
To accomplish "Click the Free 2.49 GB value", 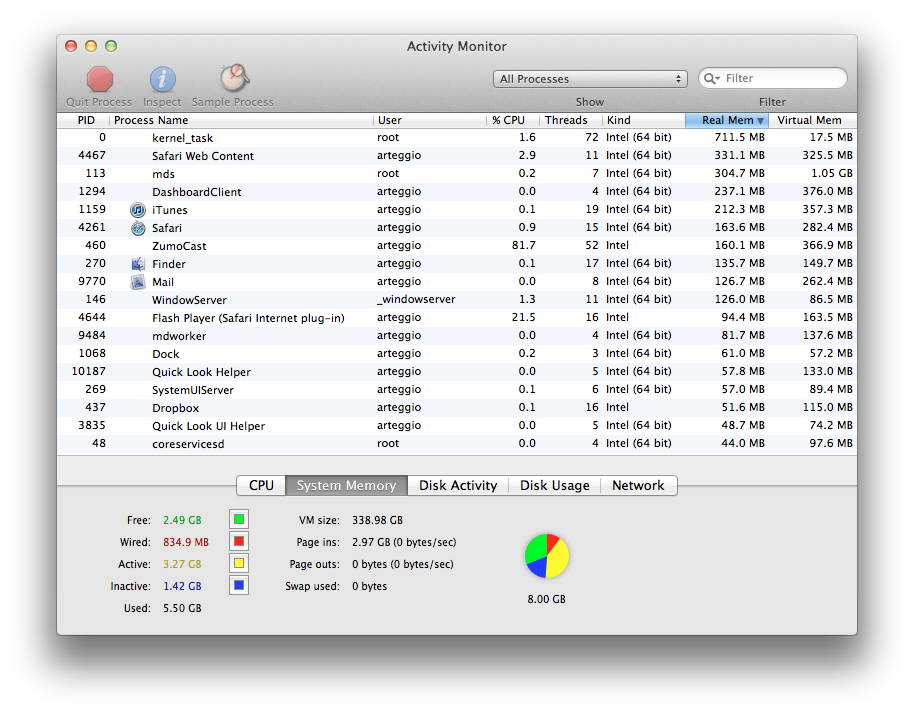I will pos(182,520).
